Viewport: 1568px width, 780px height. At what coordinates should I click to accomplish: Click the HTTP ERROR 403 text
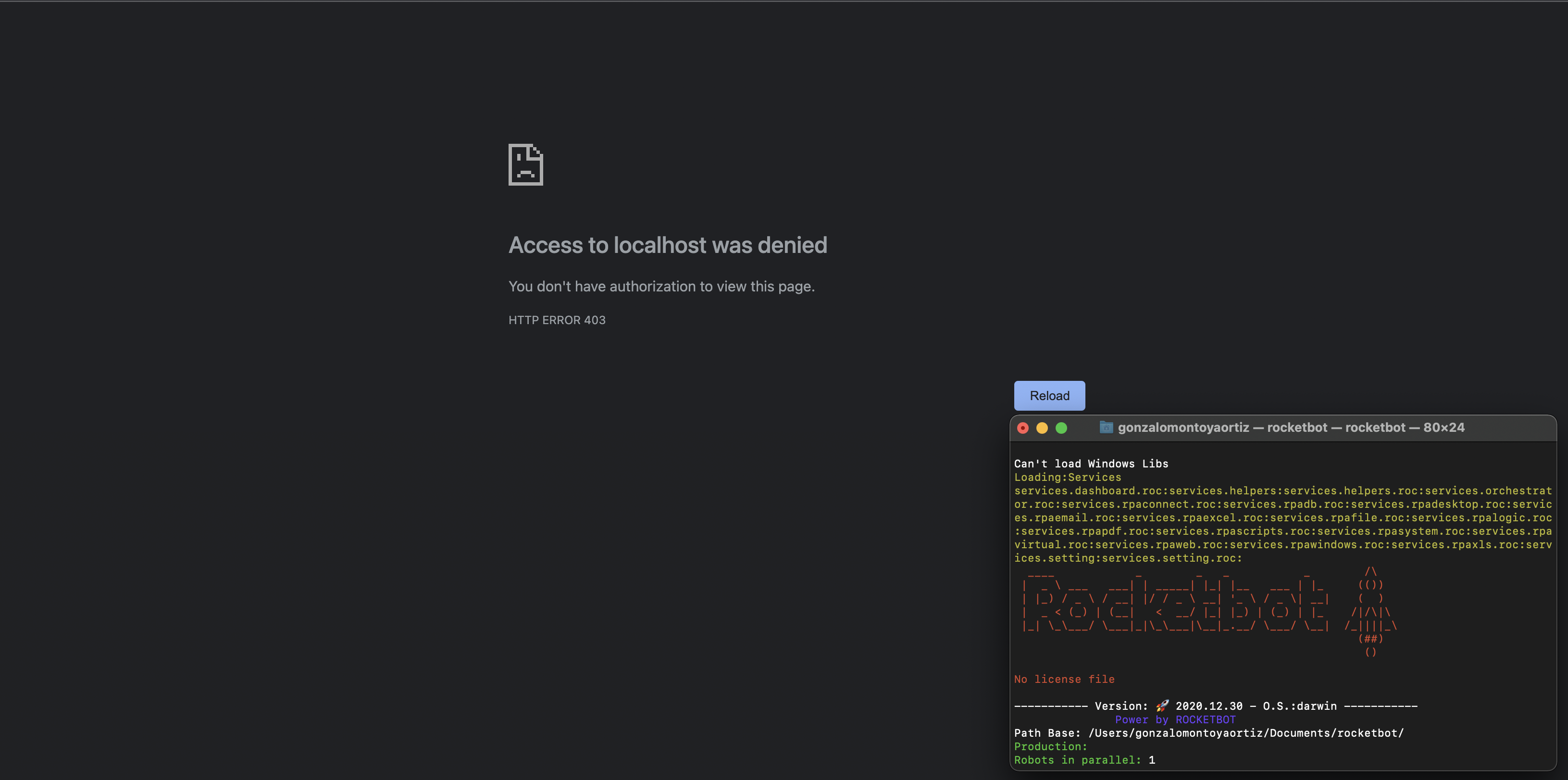pyautogui.click(x=556, y=320)
